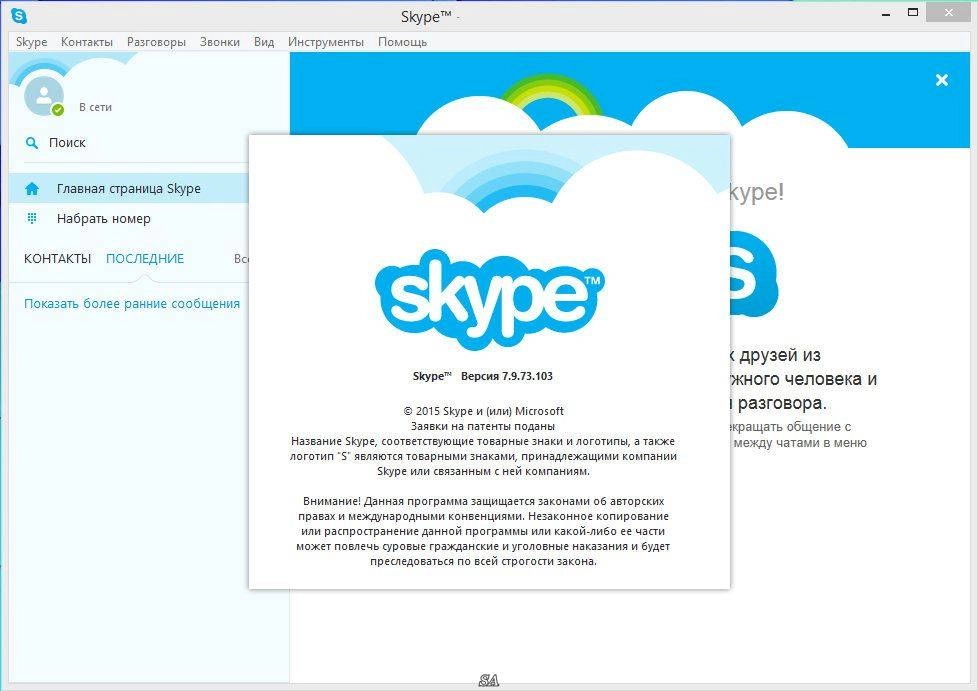This screenshot has width=978, height=691.
Task: Click the Поиск search field
Action: pyautogui.click(x=135, y=143)
